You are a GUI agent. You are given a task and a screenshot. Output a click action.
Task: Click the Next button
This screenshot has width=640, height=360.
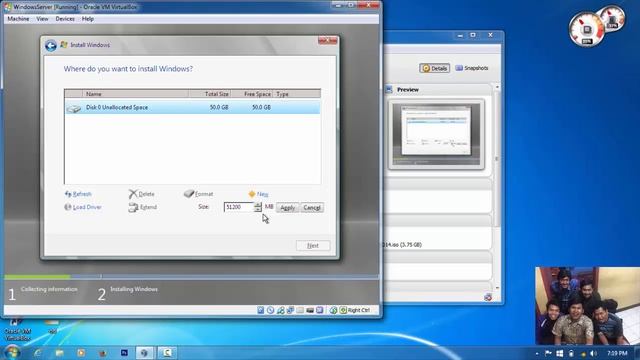pyautogui.click(x=313, y=246)
